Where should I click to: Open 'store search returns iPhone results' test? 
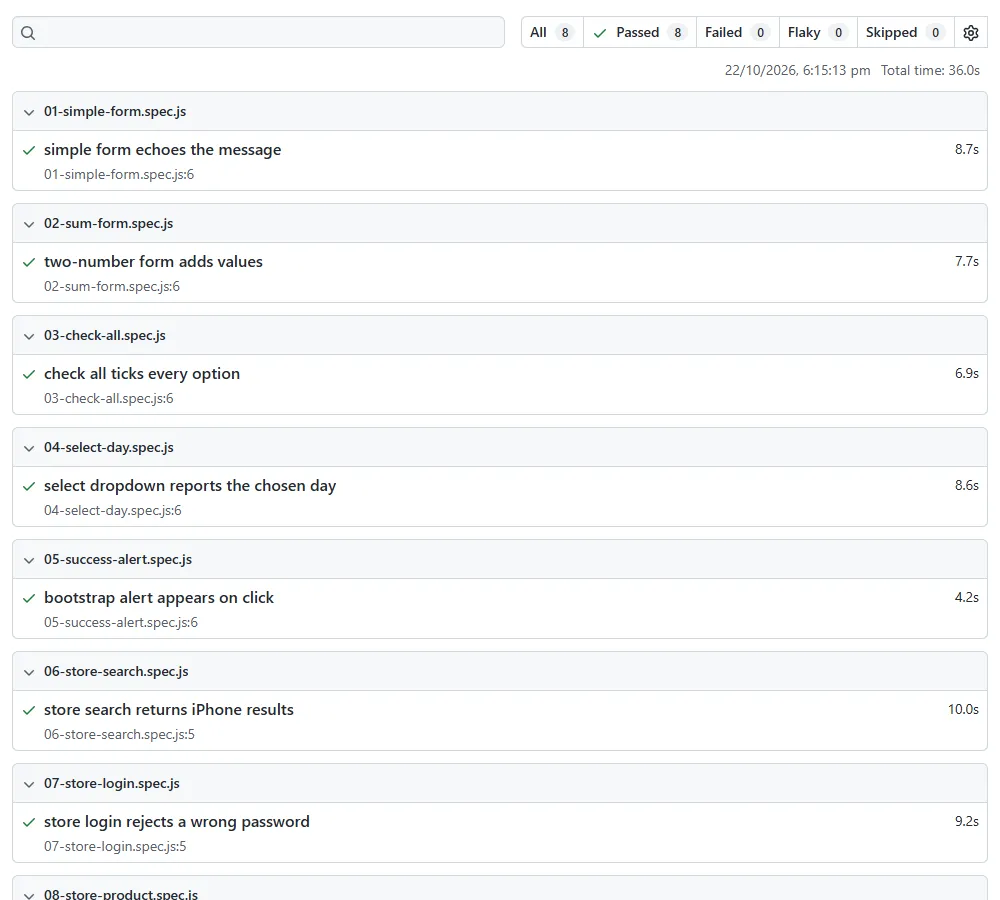[x=169, y=710]
